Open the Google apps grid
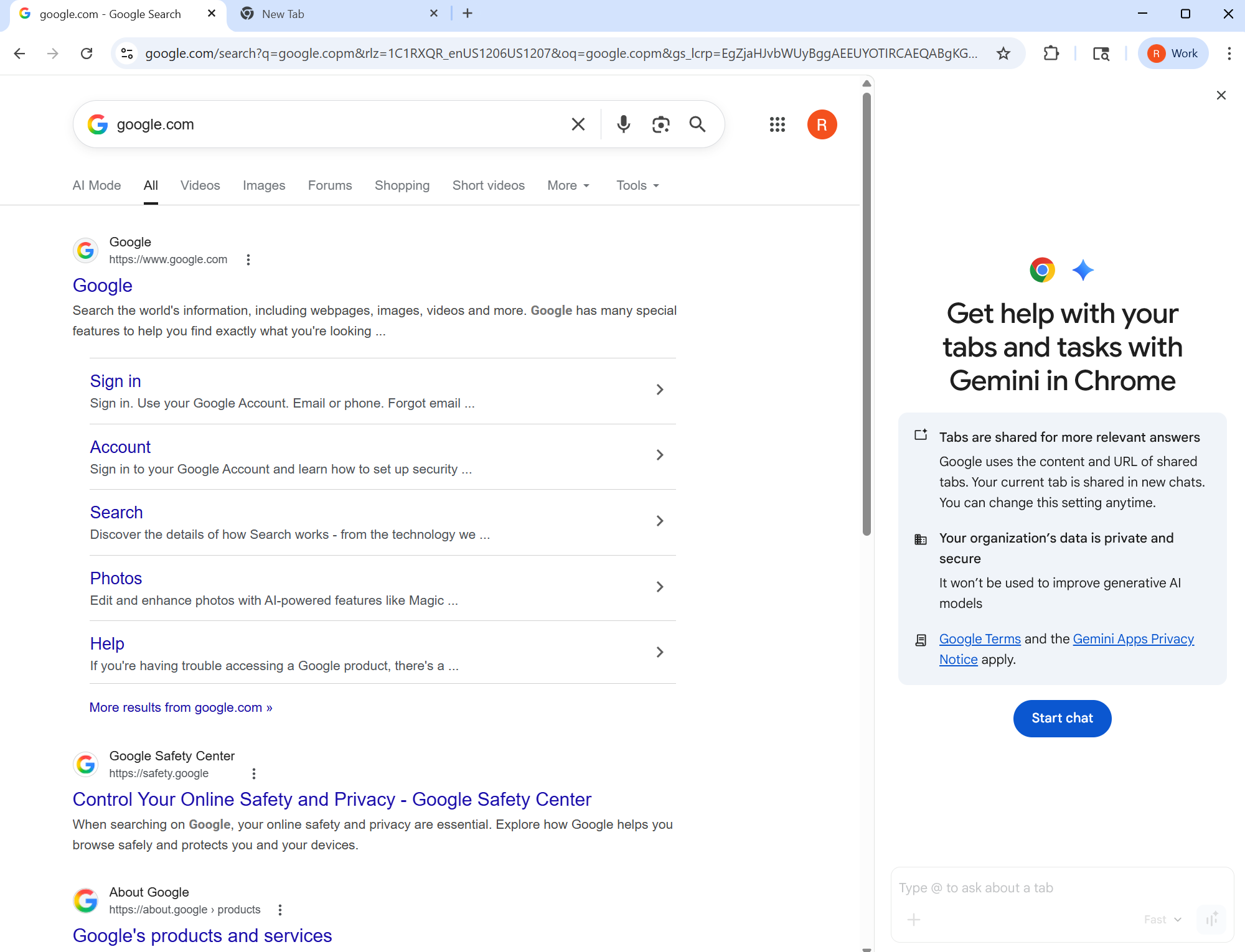Viewport: 1245px width, 952px height. (777, 124)
